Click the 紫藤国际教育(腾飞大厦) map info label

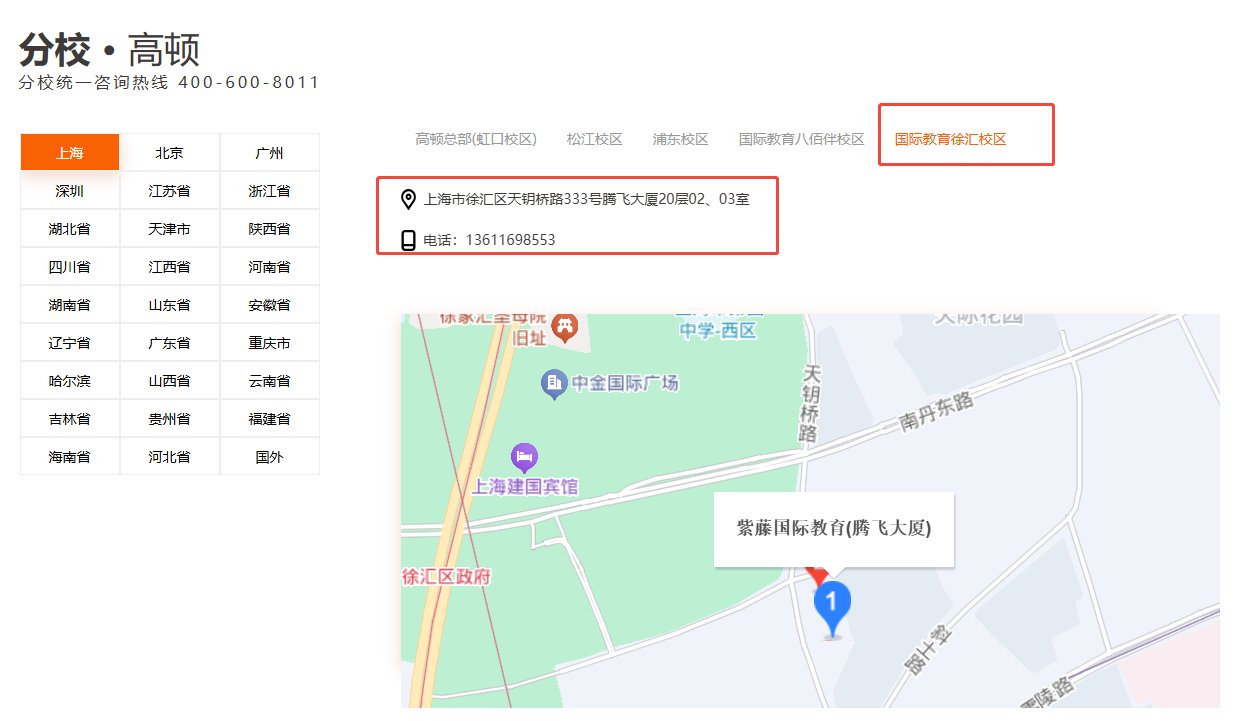[x=834, y=529]
